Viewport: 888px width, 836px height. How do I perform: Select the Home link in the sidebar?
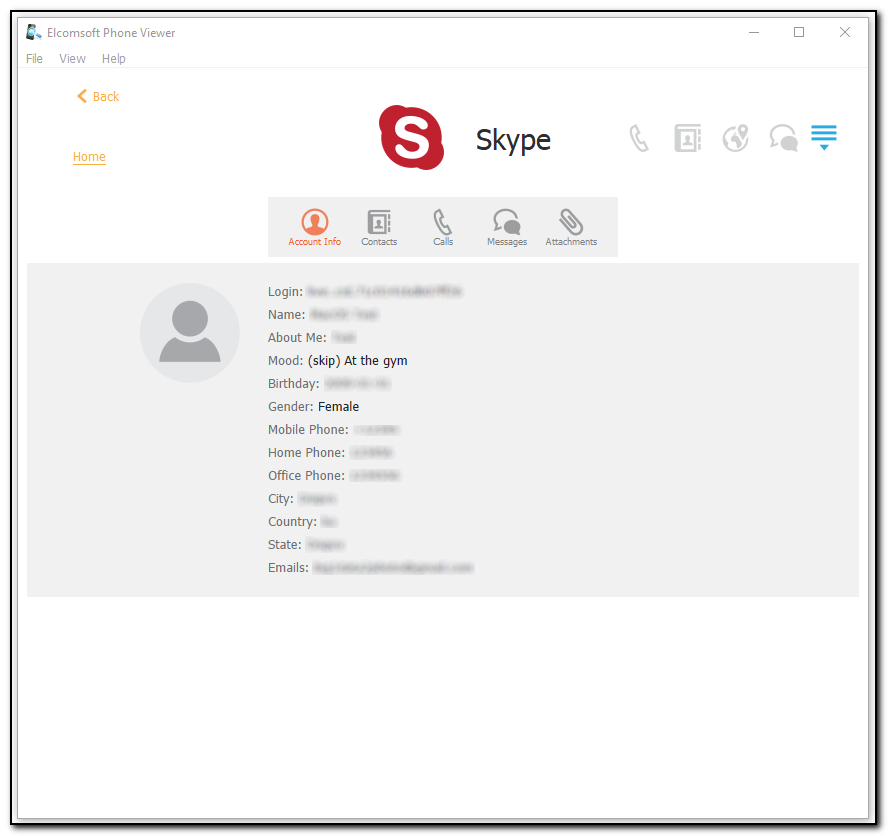pos(89,157)
